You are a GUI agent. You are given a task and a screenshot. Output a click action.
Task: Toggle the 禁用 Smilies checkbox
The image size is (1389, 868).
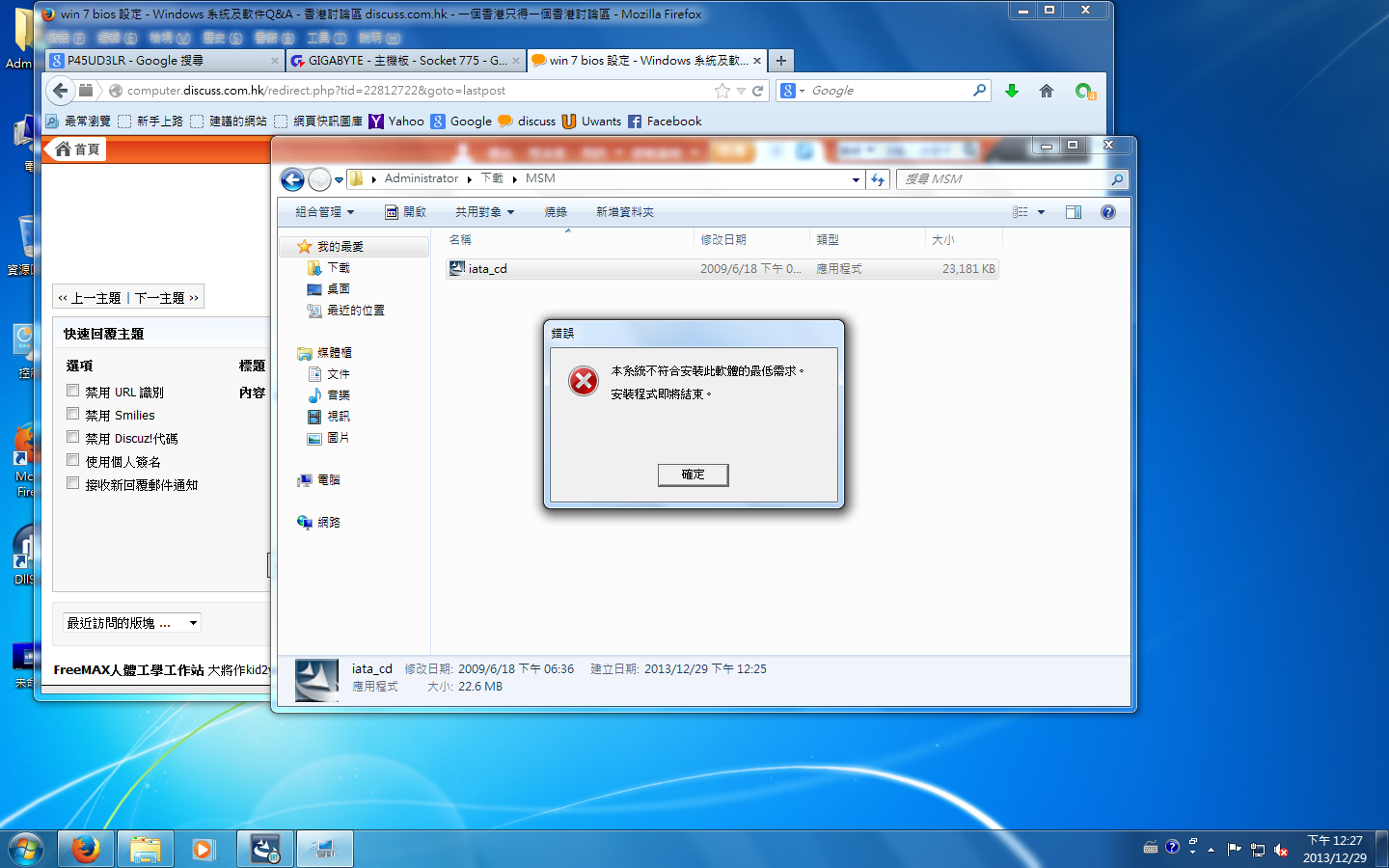[x=72, y=414]
